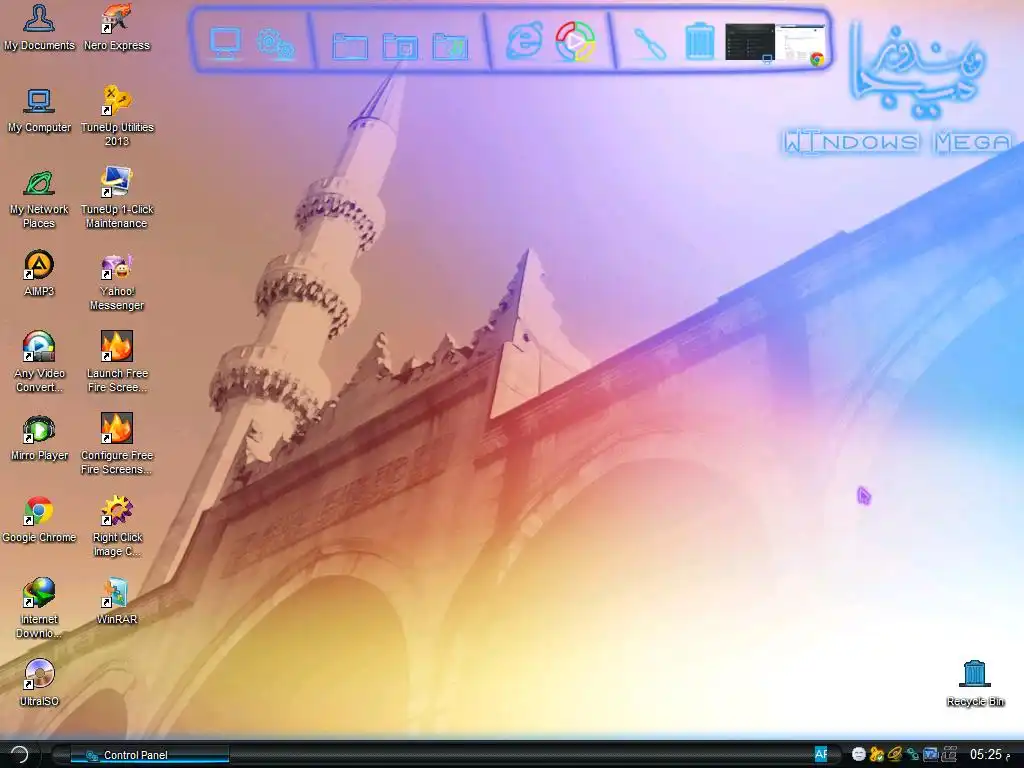Click the grey device tray icon

pos(948,754)
